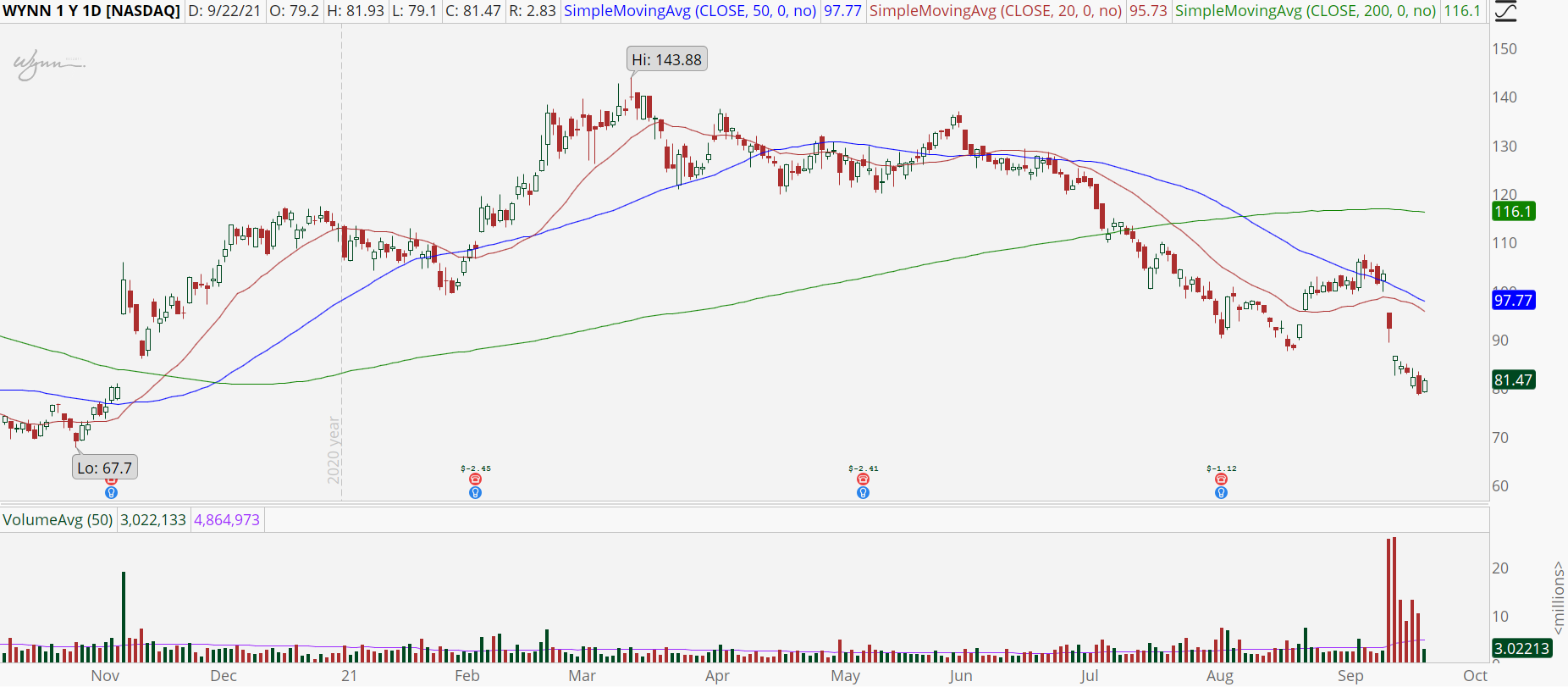Screen dimensions: 1568x687
Task: Click the Sep label on the time axis
Action: coord(1350,675)
